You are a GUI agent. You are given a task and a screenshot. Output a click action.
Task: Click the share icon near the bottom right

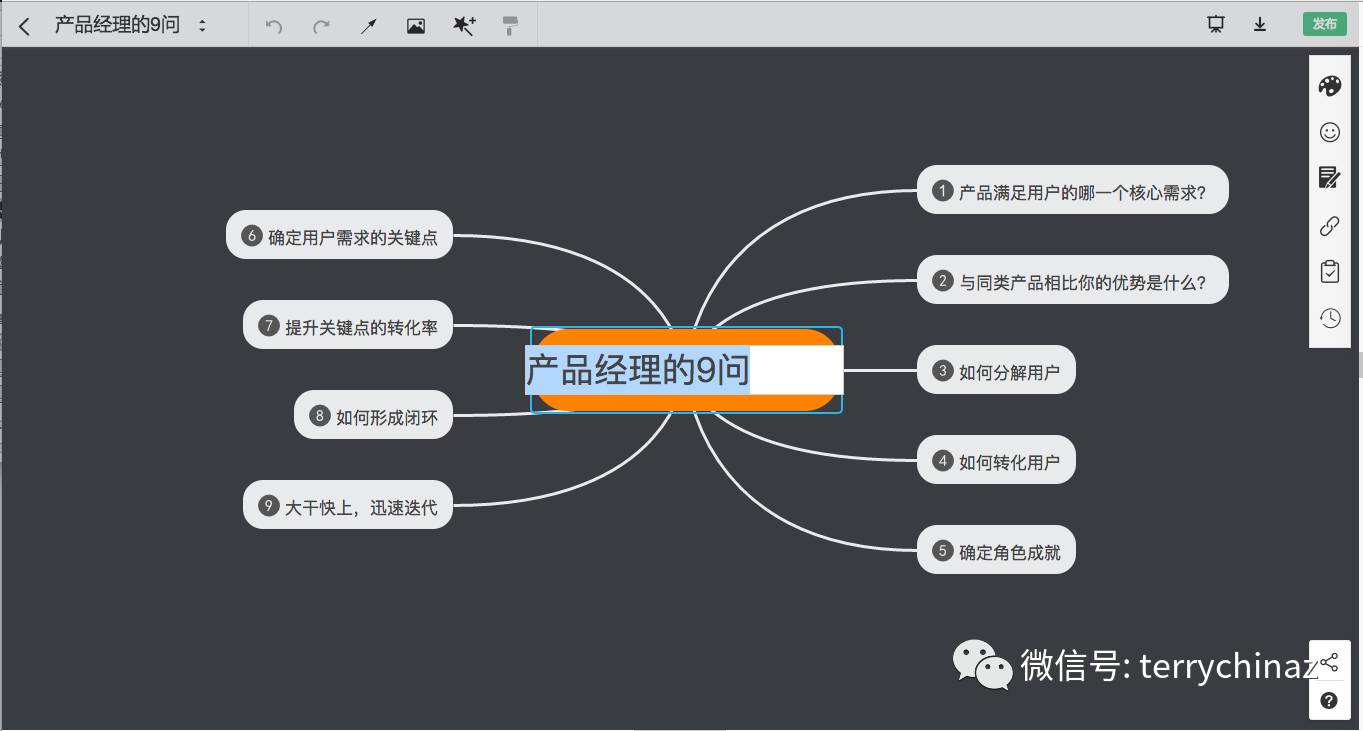1329,661
